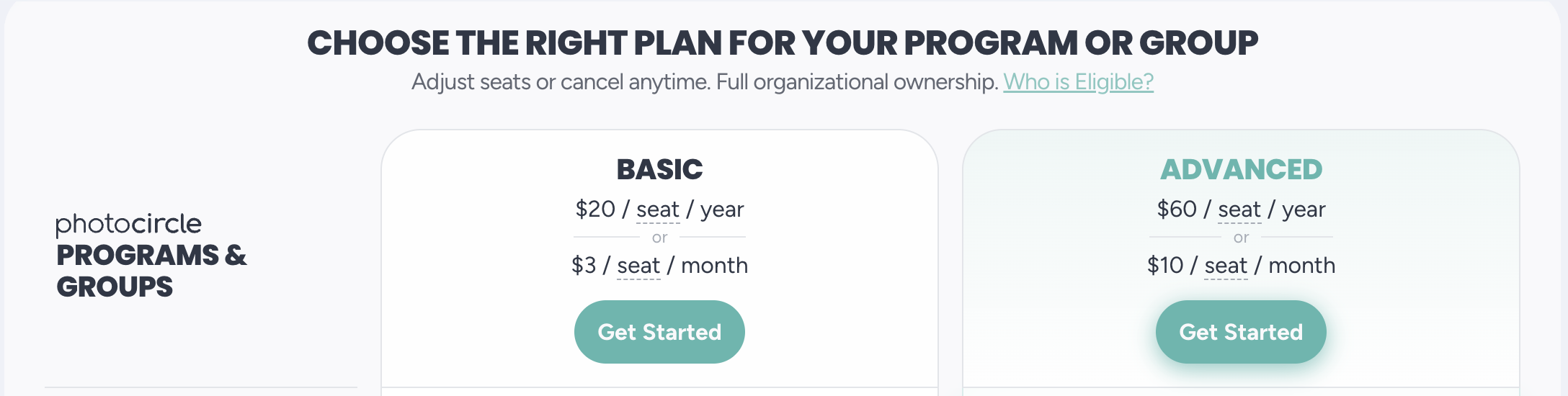The image size is (1568, 396).
Task: Click the PROGRAMS & GROUPS title
Action: coord(151,271)
